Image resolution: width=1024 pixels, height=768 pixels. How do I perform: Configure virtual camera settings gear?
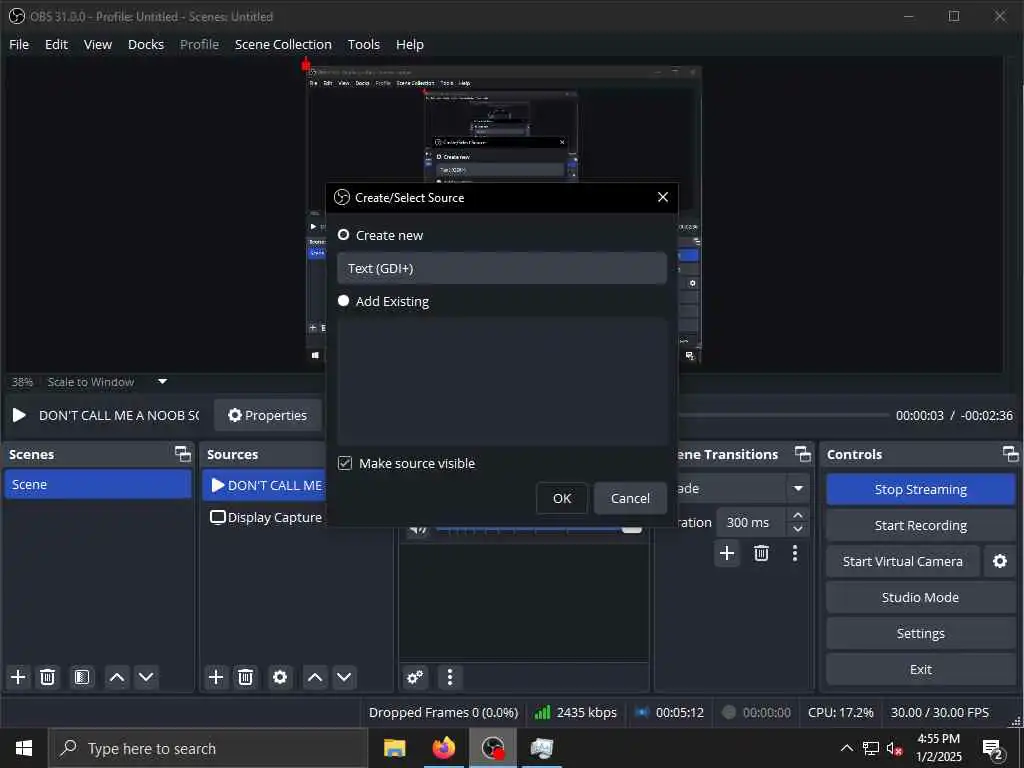click(1000, 561)
